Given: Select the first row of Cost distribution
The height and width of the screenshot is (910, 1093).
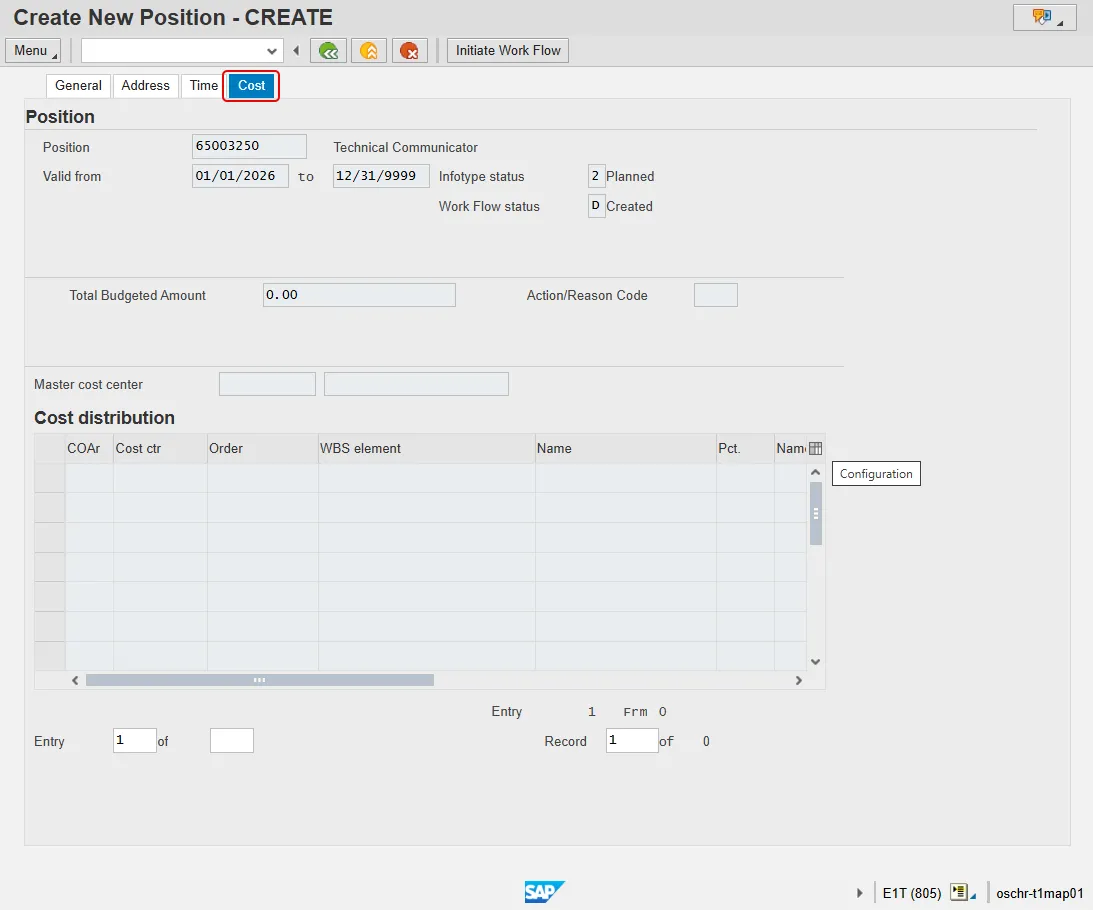Looking at the screenshot, I should 49,478.
